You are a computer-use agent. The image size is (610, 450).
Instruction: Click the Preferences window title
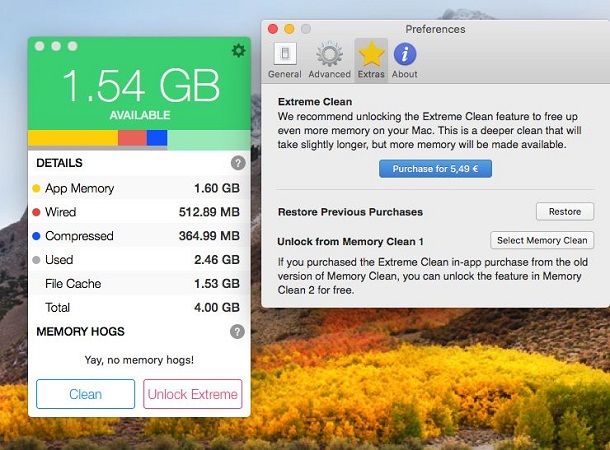pyautogui.click(x=435, y=29)
